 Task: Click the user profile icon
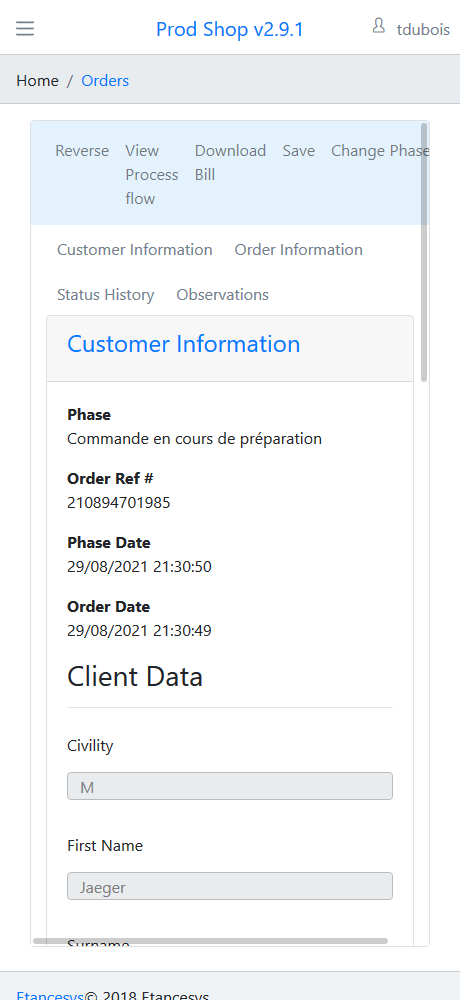tap(378, 26)
